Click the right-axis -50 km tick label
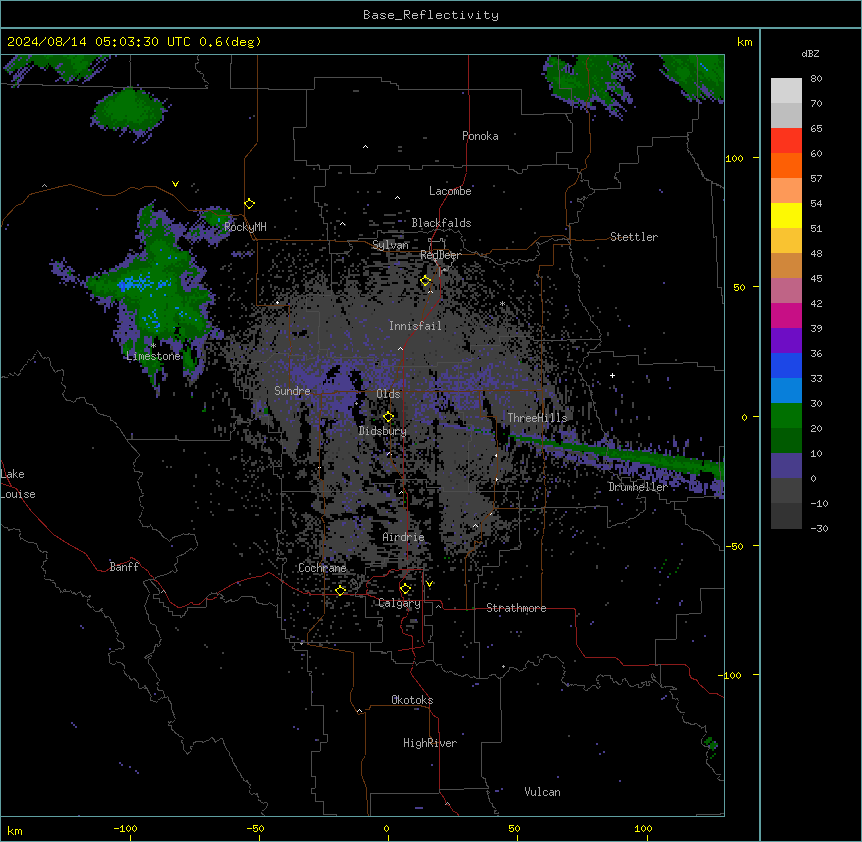 click(x=734, y=546)
